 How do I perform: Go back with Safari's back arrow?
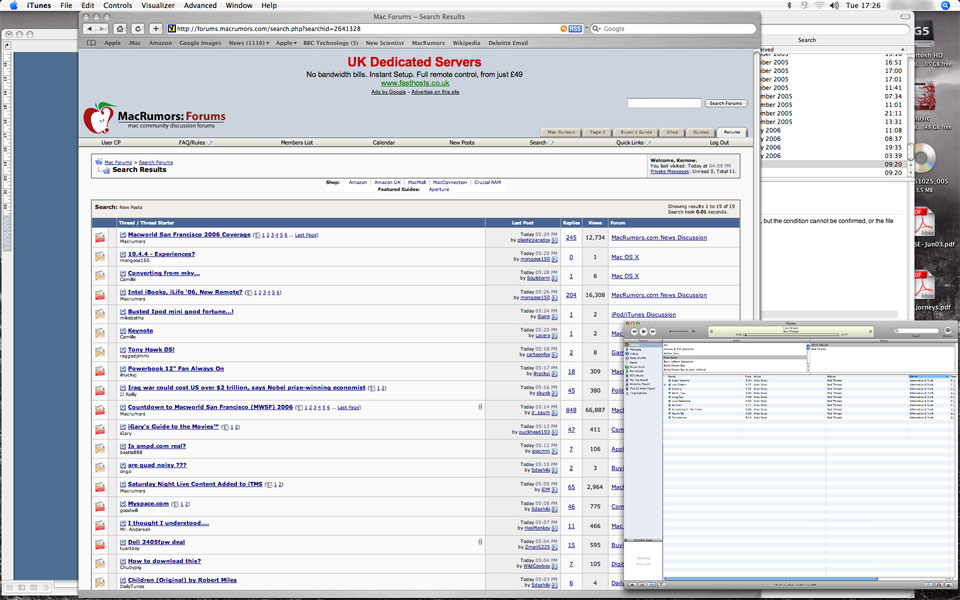click(90, 29)
